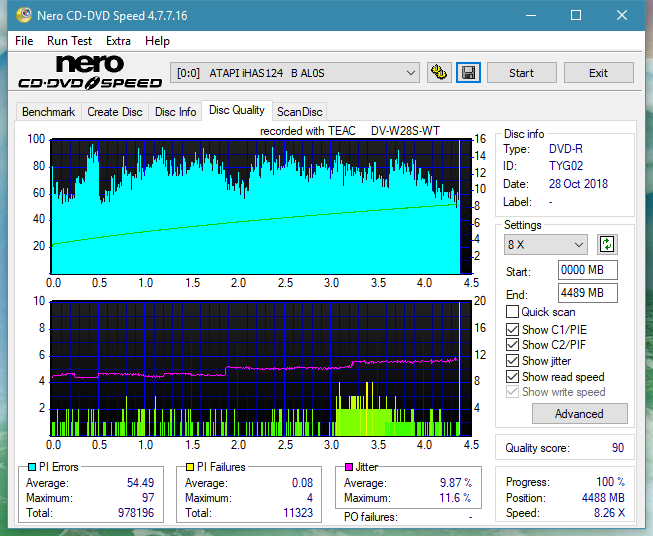
Task: Open the drive selection dropdown
Action: point(294,73)
